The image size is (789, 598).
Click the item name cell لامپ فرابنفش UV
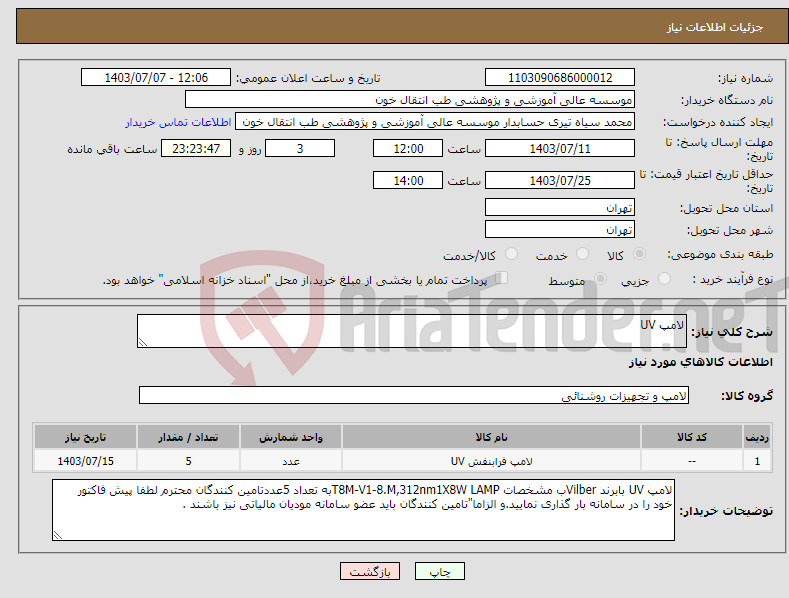[x=491, y=461]
